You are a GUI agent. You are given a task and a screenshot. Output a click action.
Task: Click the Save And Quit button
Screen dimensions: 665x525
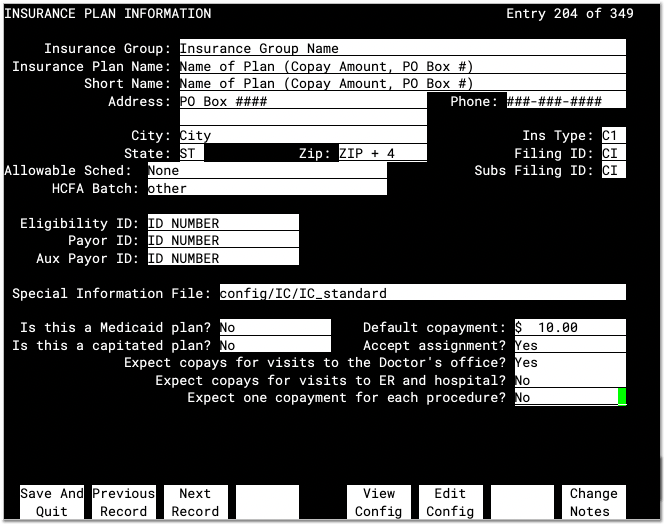tap(52, 502)
